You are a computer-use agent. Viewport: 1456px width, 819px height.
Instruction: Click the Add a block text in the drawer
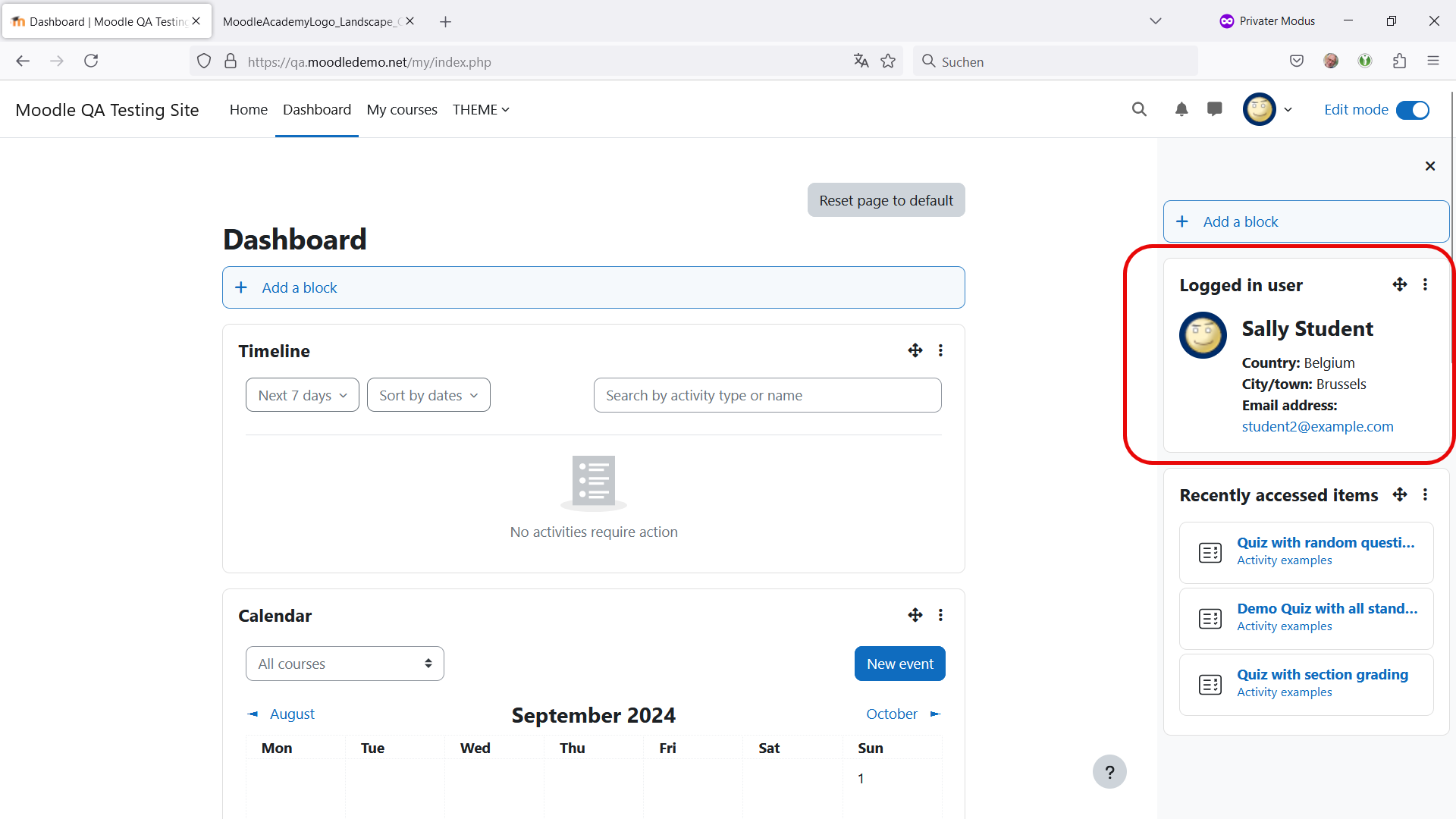click(x=1241, y=221)
